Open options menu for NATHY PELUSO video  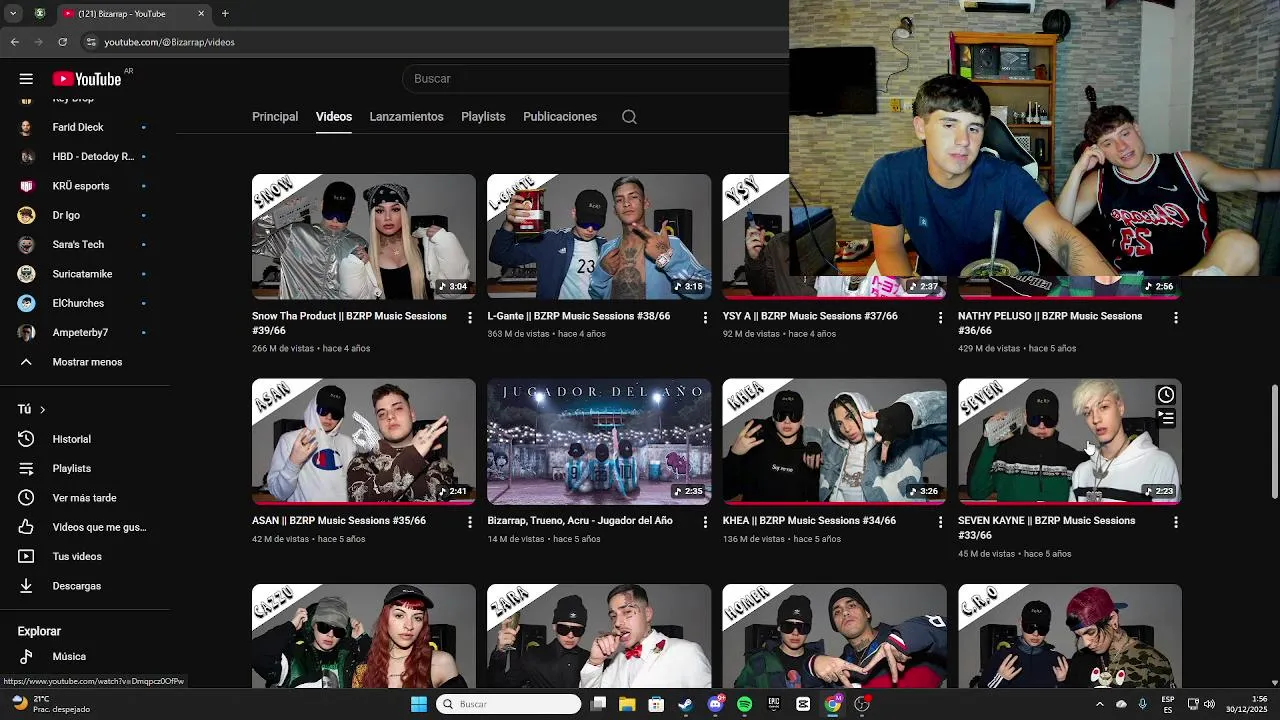point(1176,317)
